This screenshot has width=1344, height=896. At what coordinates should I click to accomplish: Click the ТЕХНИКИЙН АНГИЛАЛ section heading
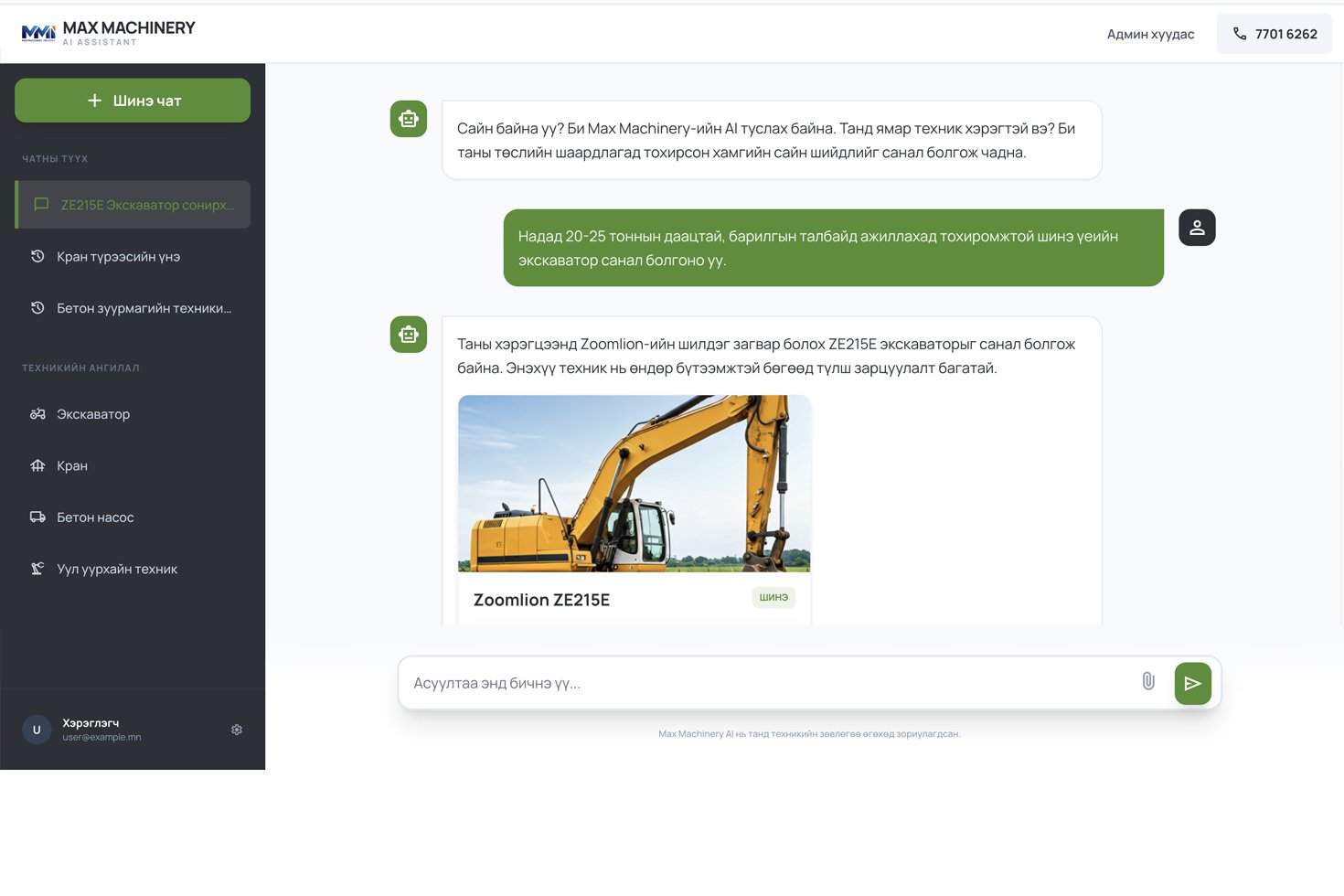[80, 368]
